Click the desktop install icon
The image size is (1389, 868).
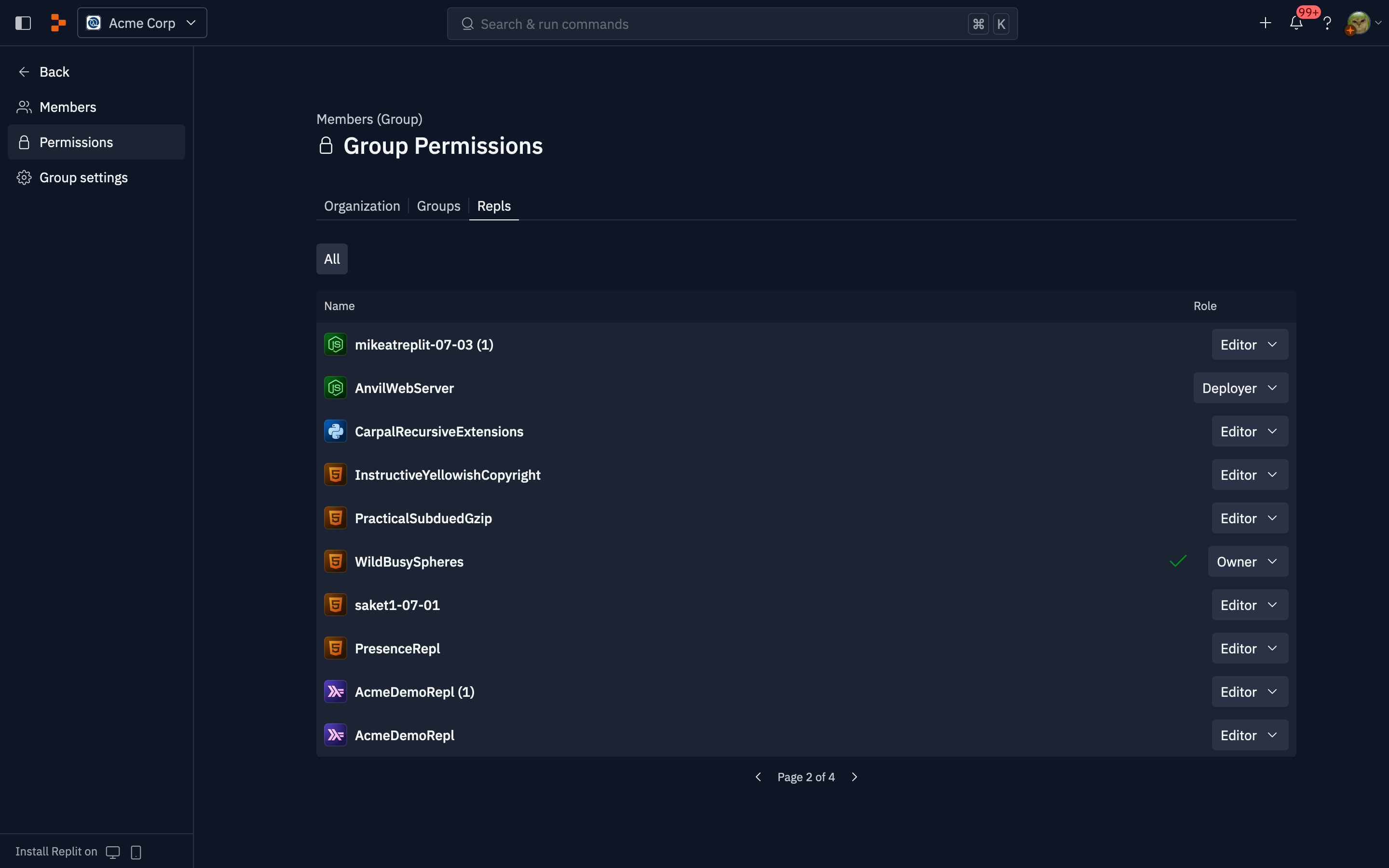point(113,852)
